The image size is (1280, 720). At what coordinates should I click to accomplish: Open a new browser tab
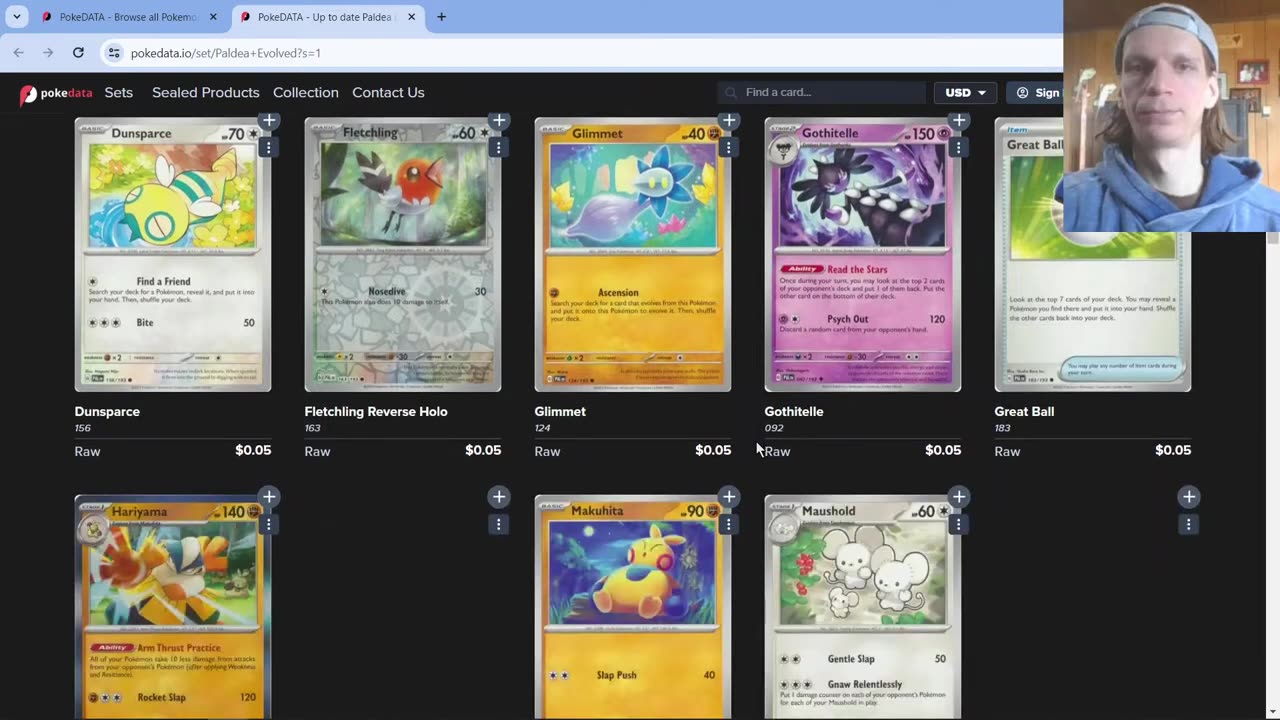tap(441, 17)
